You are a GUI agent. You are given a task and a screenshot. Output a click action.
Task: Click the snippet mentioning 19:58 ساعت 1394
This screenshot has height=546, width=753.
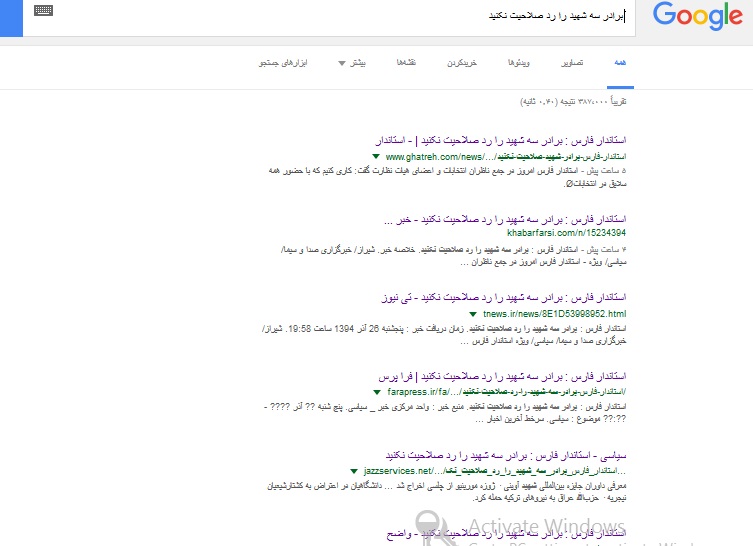click(x=444, y=335)
